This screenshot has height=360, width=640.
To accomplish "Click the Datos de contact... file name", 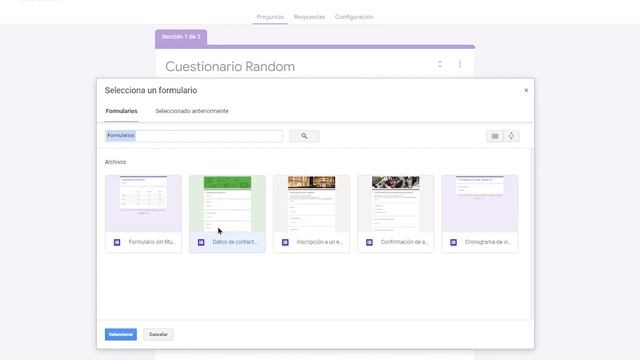I will pos(235,242).
